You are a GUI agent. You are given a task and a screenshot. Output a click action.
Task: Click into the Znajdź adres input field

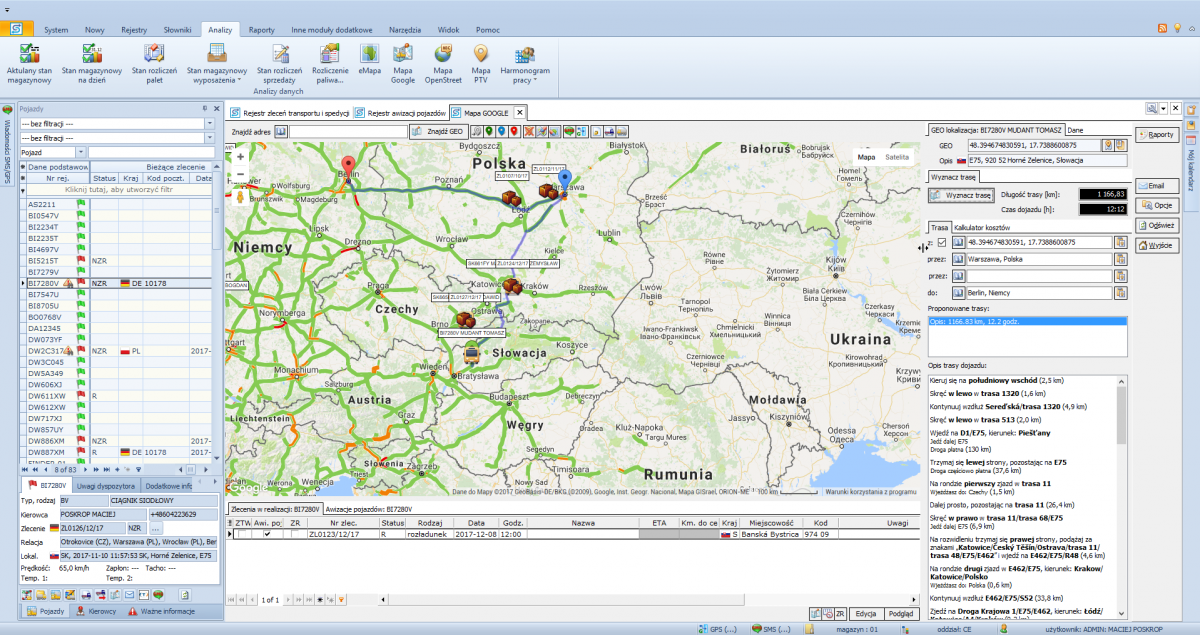348,131
